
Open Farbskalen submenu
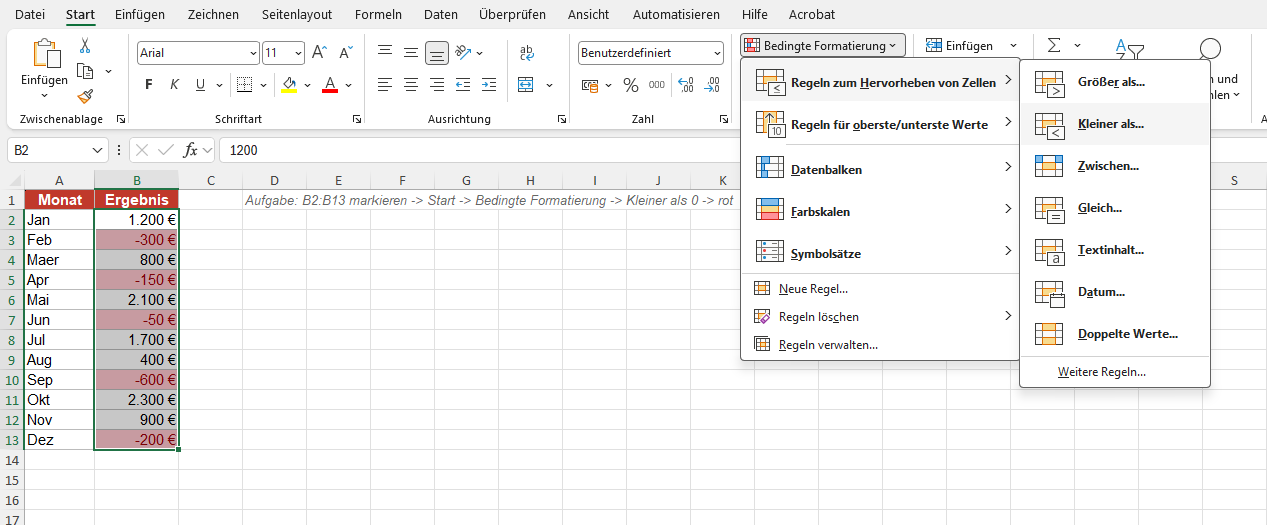coord(880,209)
